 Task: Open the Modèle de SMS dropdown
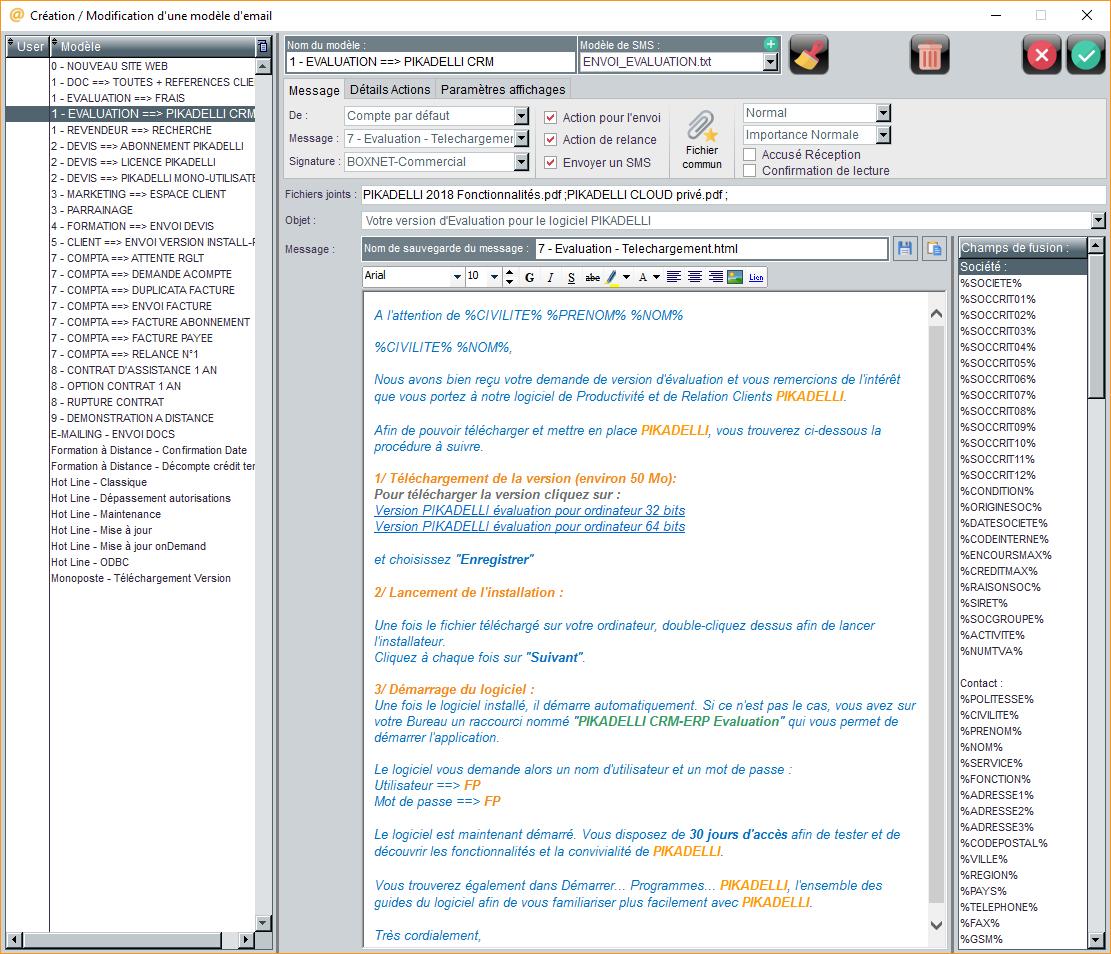[x=770, y=62]
